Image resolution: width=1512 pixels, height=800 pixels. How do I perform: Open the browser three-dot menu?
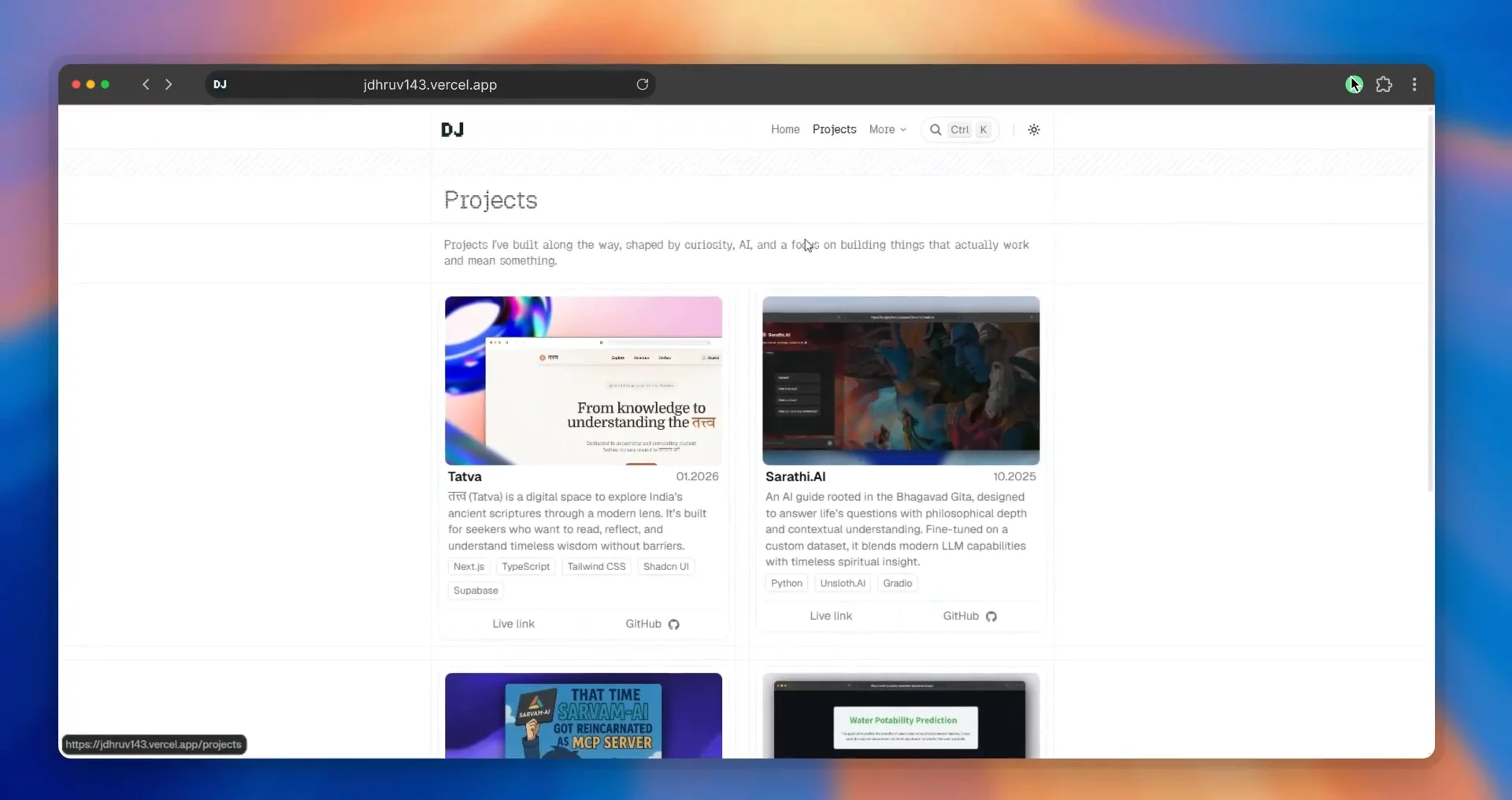pos(1414,84)
